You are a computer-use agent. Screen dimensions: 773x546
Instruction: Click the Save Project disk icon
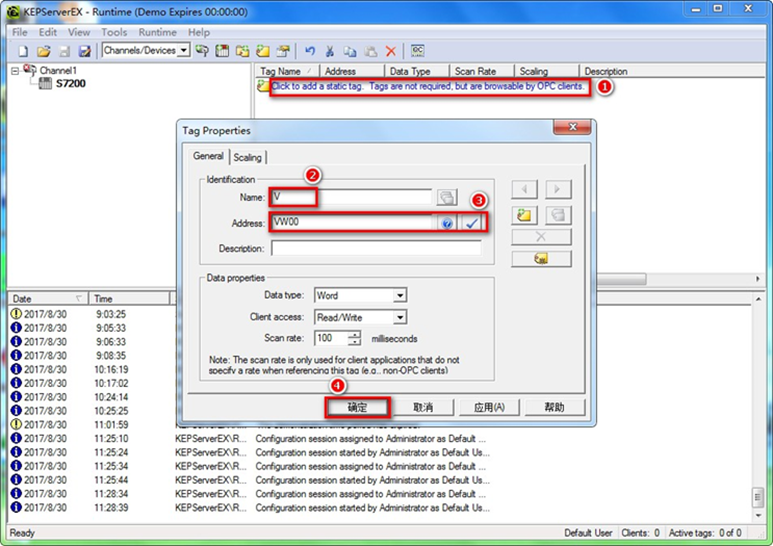64,51
